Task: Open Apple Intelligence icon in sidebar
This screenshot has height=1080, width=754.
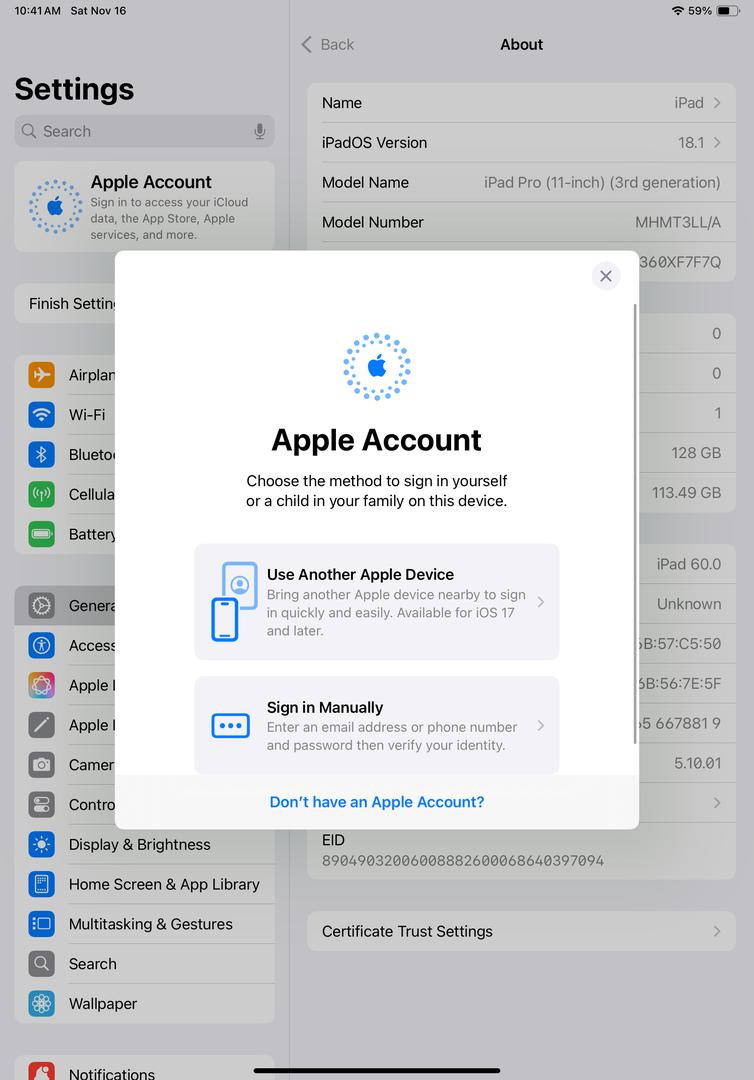Action: [41, 685]
